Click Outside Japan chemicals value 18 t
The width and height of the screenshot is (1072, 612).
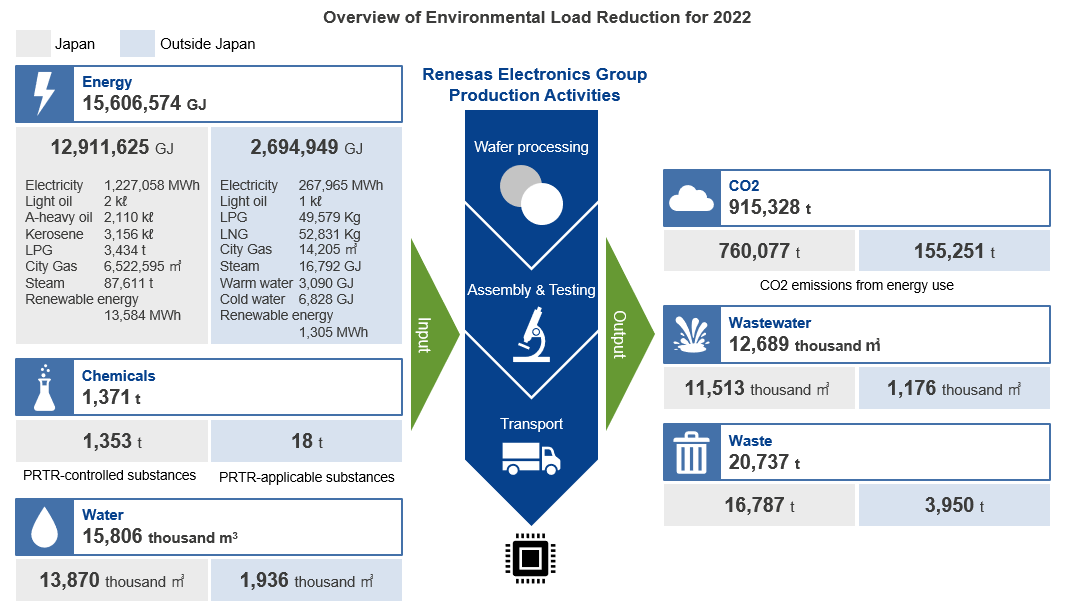(307, 441)
